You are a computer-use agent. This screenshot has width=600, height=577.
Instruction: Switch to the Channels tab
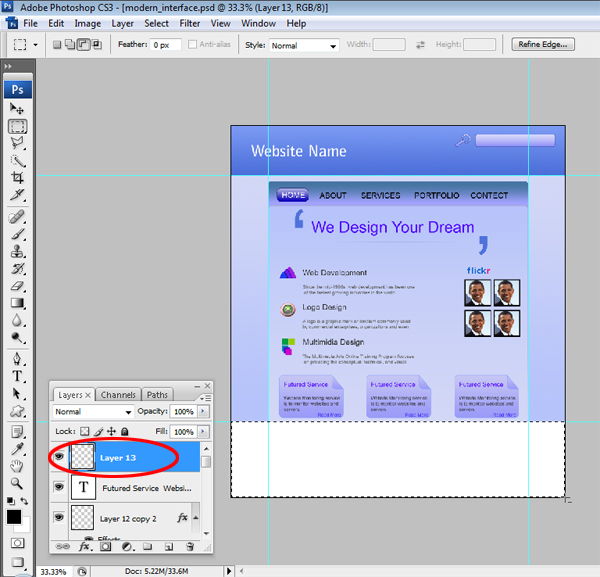click(x=118, y=395)
